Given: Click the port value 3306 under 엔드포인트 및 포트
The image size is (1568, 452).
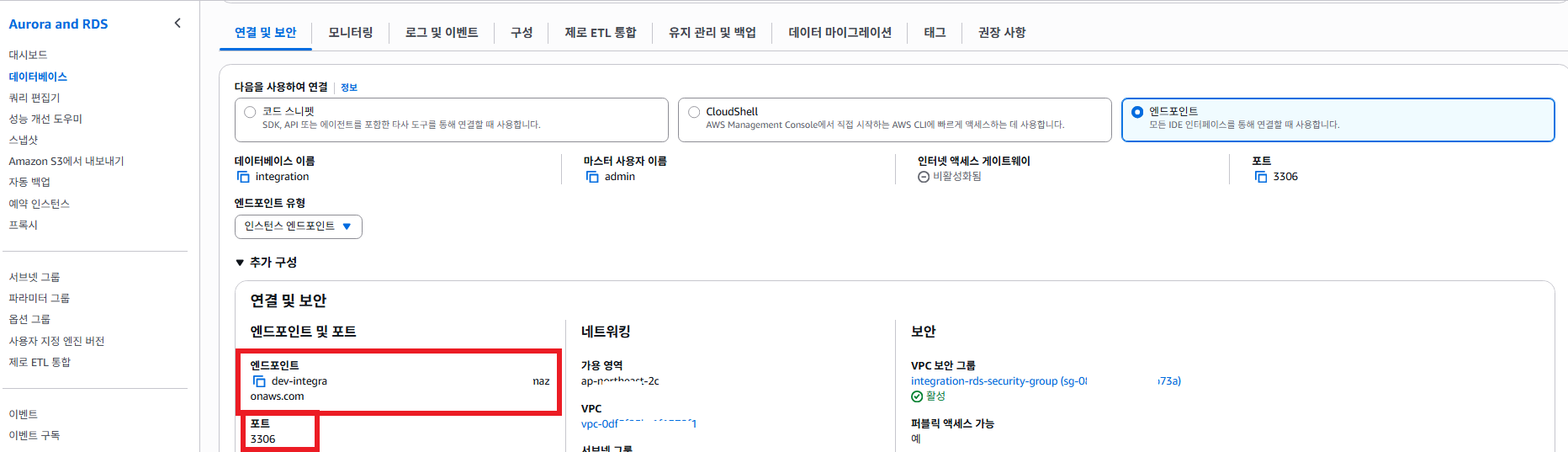Looking at the screenshot, I should 262,439.
